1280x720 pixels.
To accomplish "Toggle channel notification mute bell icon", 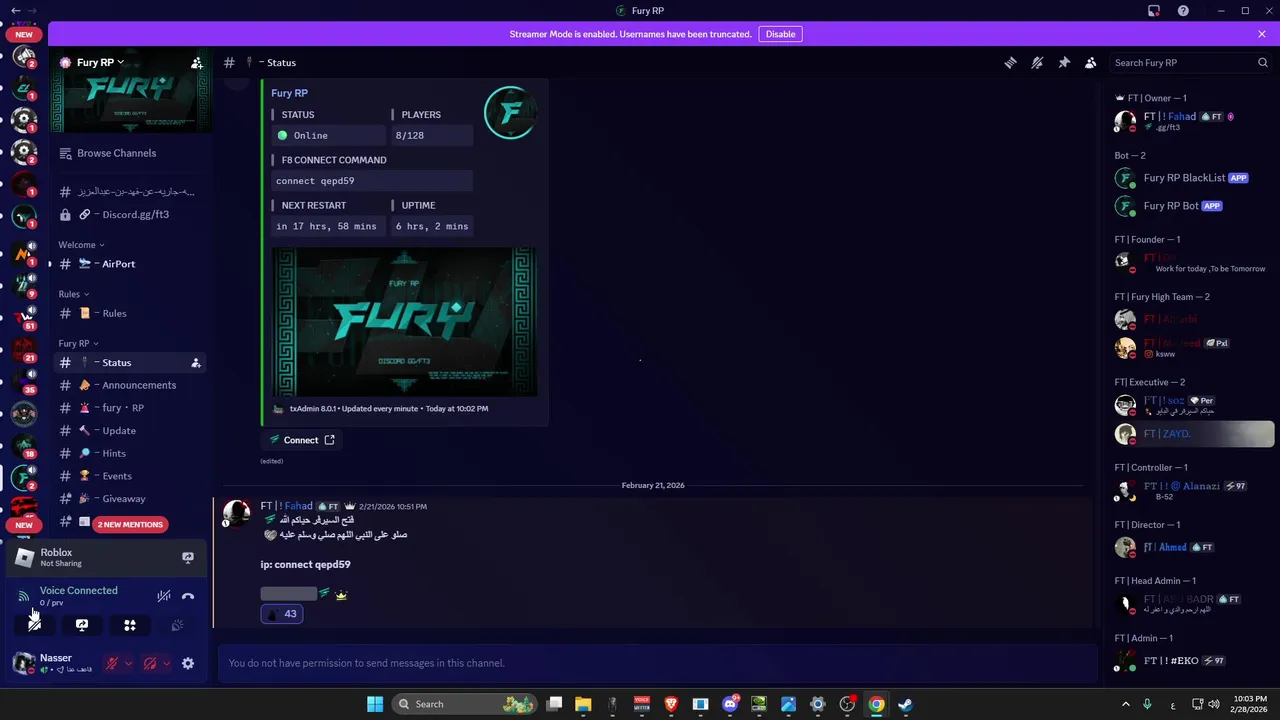I will point(1037,62).
